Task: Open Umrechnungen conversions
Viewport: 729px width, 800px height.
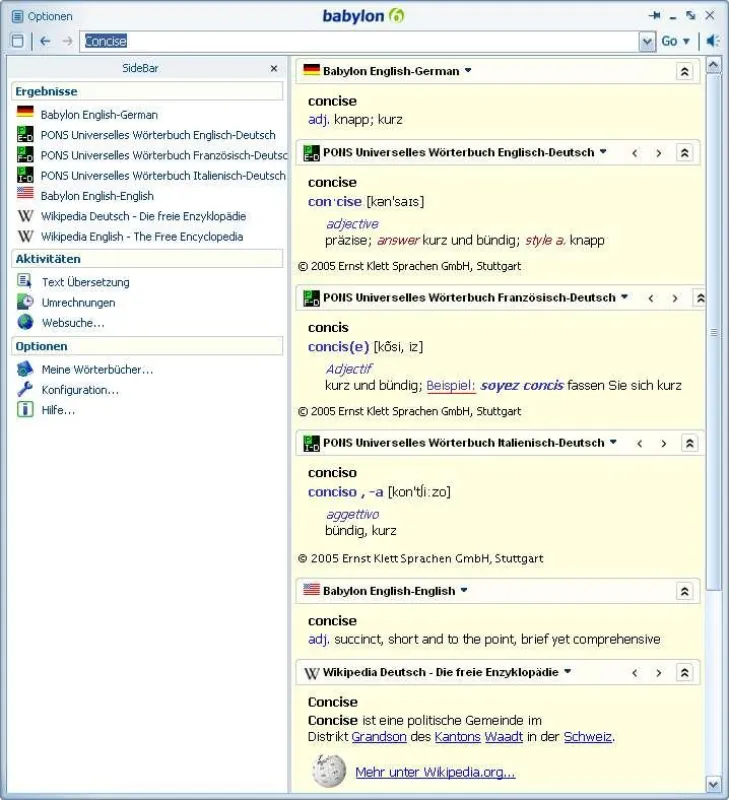Action: pyautogui.click(x=78, y=303)
